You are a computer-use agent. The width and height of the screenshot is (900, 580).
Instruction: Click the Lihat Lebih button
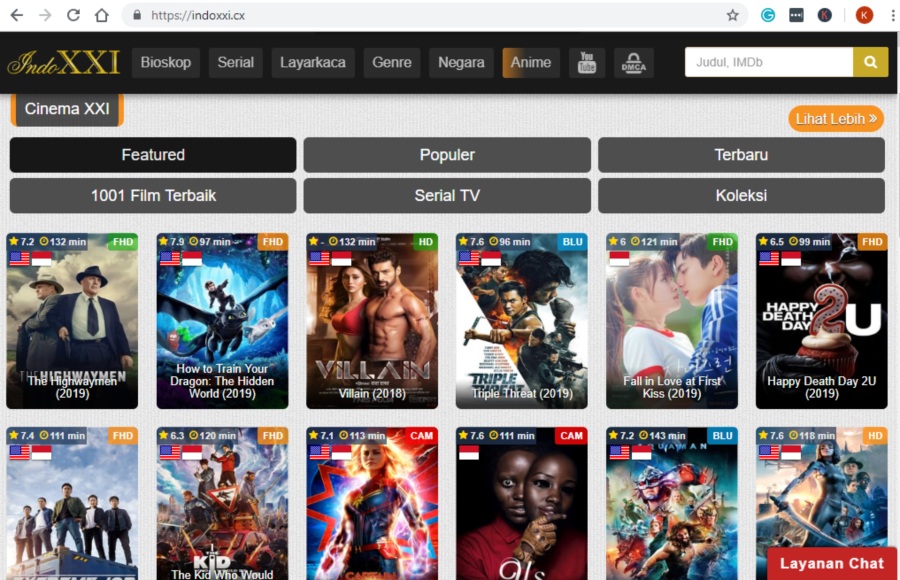point(836,119)
